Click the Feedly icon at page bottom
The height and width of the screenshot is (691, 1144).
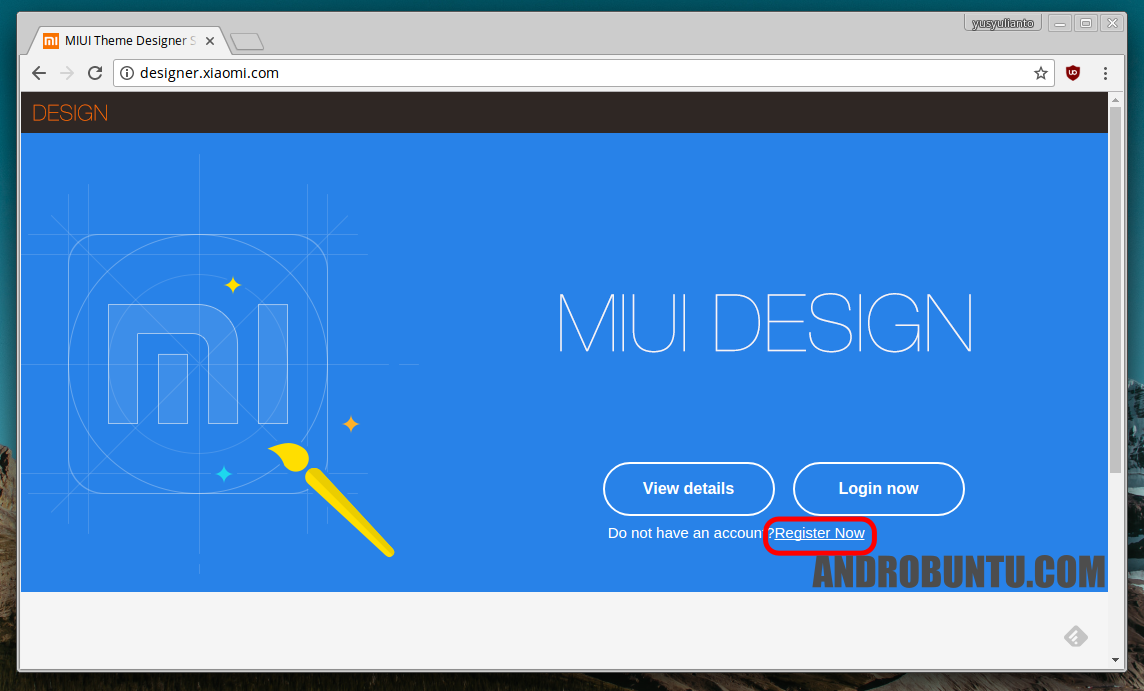click(x=1075, y=636)
